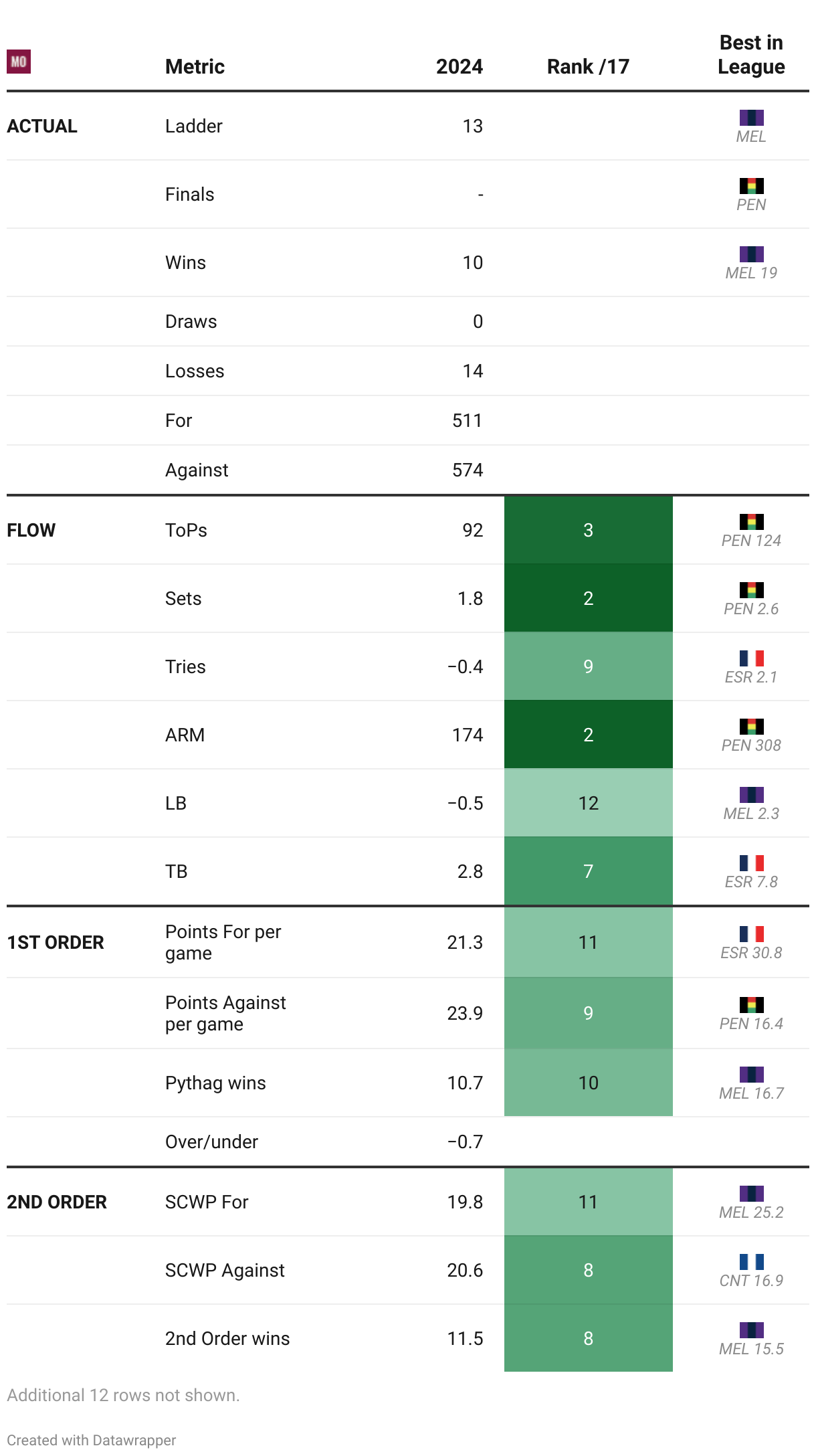Select the 2024 column header
Viewport: 816px width, 1456px height.
[x=460, y=66]
